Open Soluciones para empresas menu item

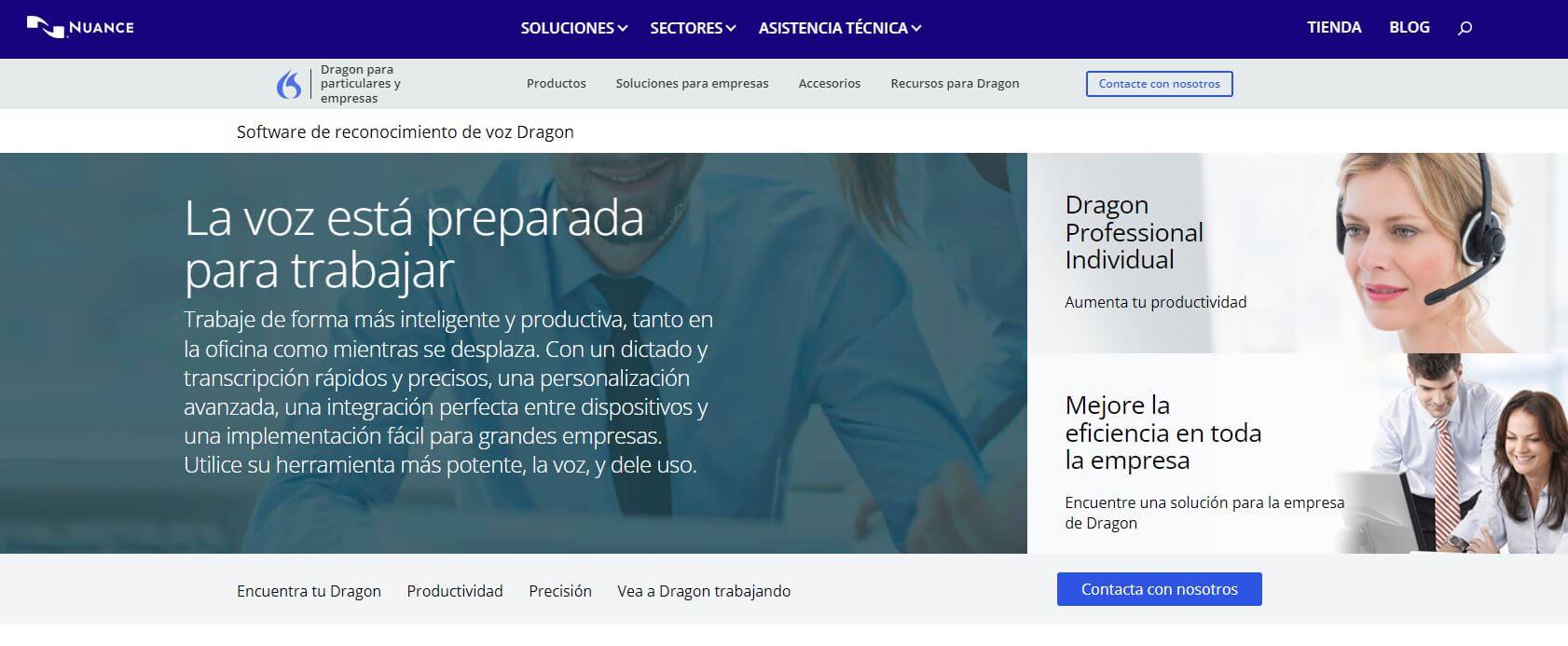click(692, 83)
